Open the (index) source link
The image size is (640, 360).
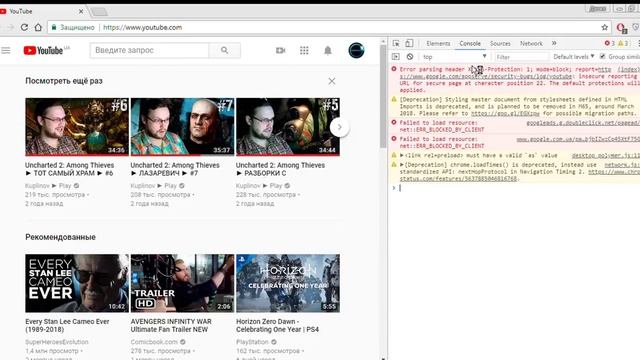click(629, 69)
